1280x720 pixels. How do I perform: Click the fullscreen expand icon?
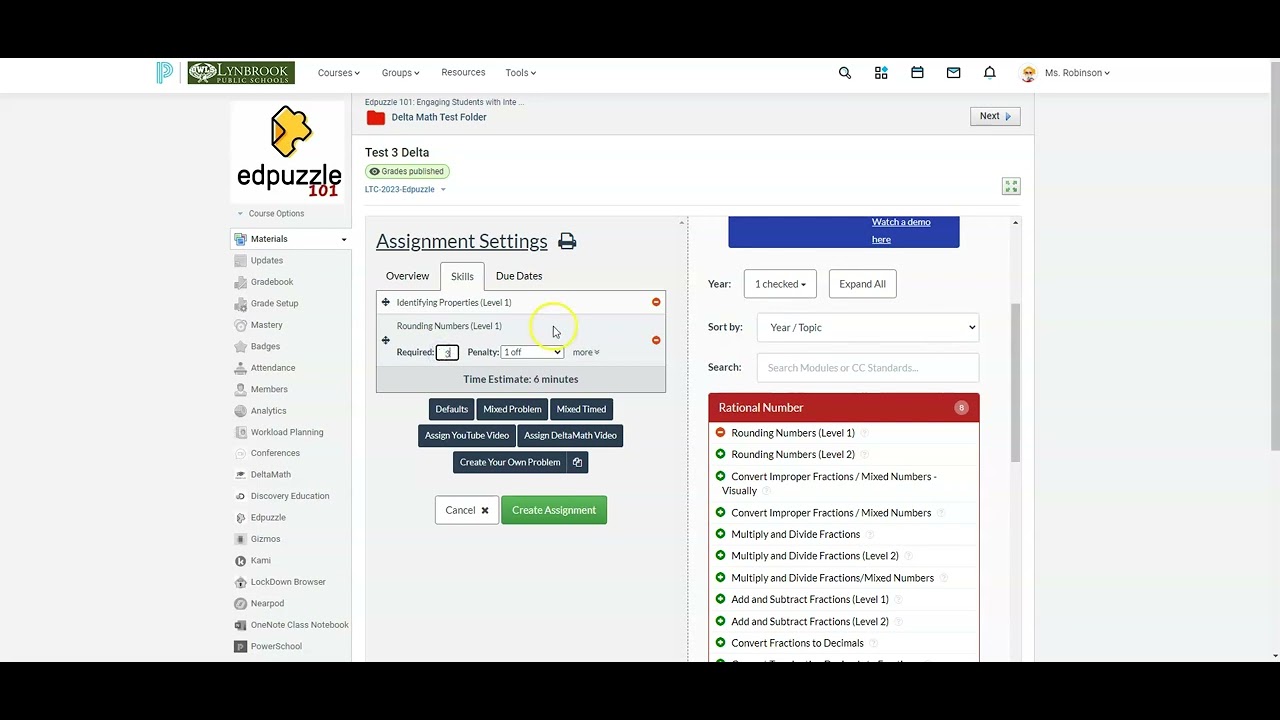pyautogui.click(x=1011, y=186)
